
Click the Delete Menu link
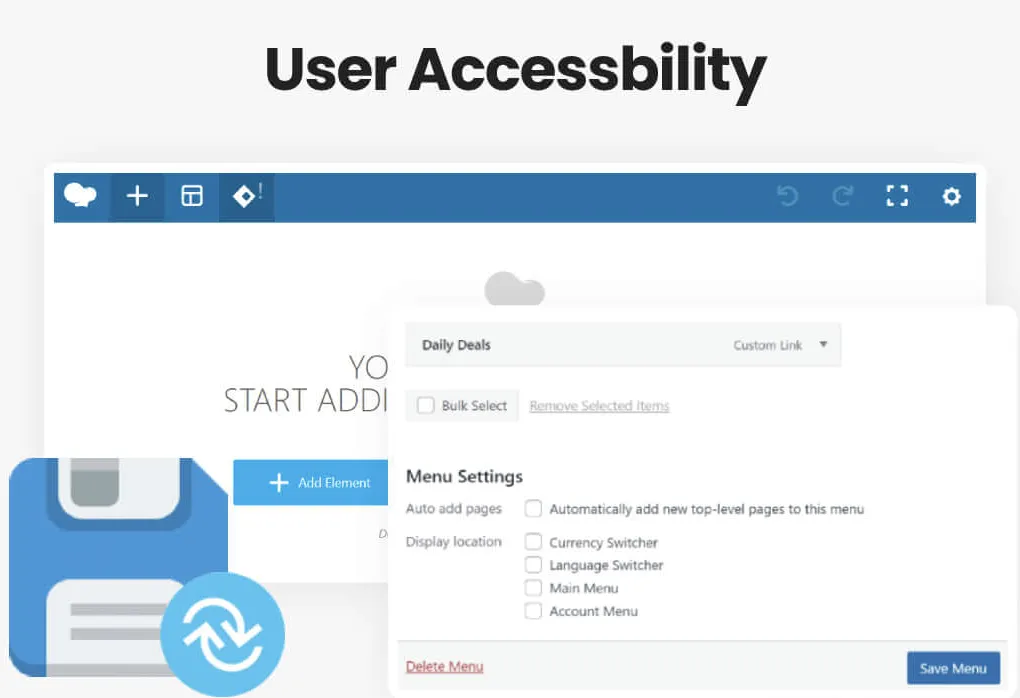tap(444, 667)
